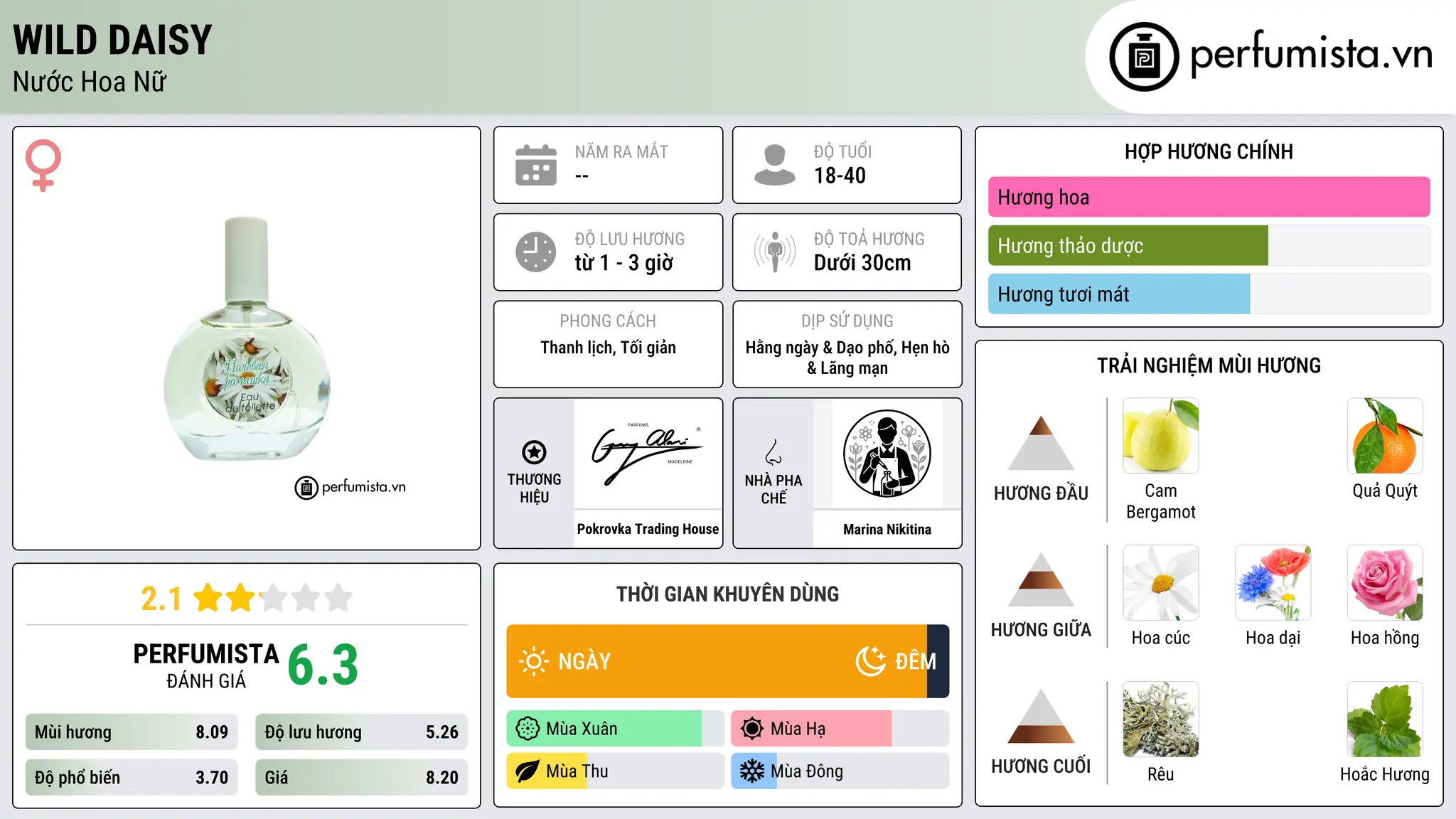This screenshot has height=819, width=1456.
Task: Click the sillage projection icon
Action: point(774,252)
